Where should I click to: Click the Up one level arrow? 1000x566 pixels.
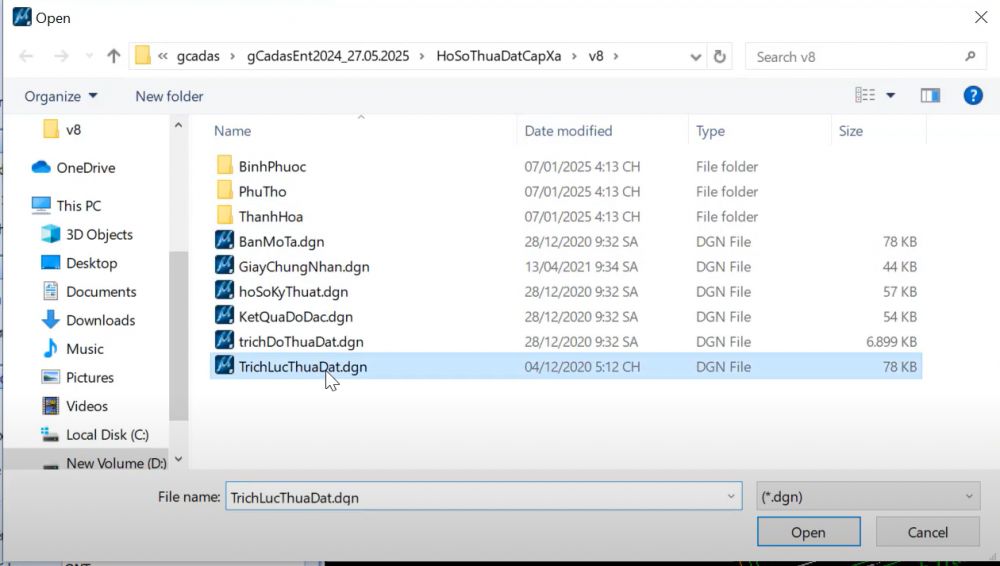point(113,57)
